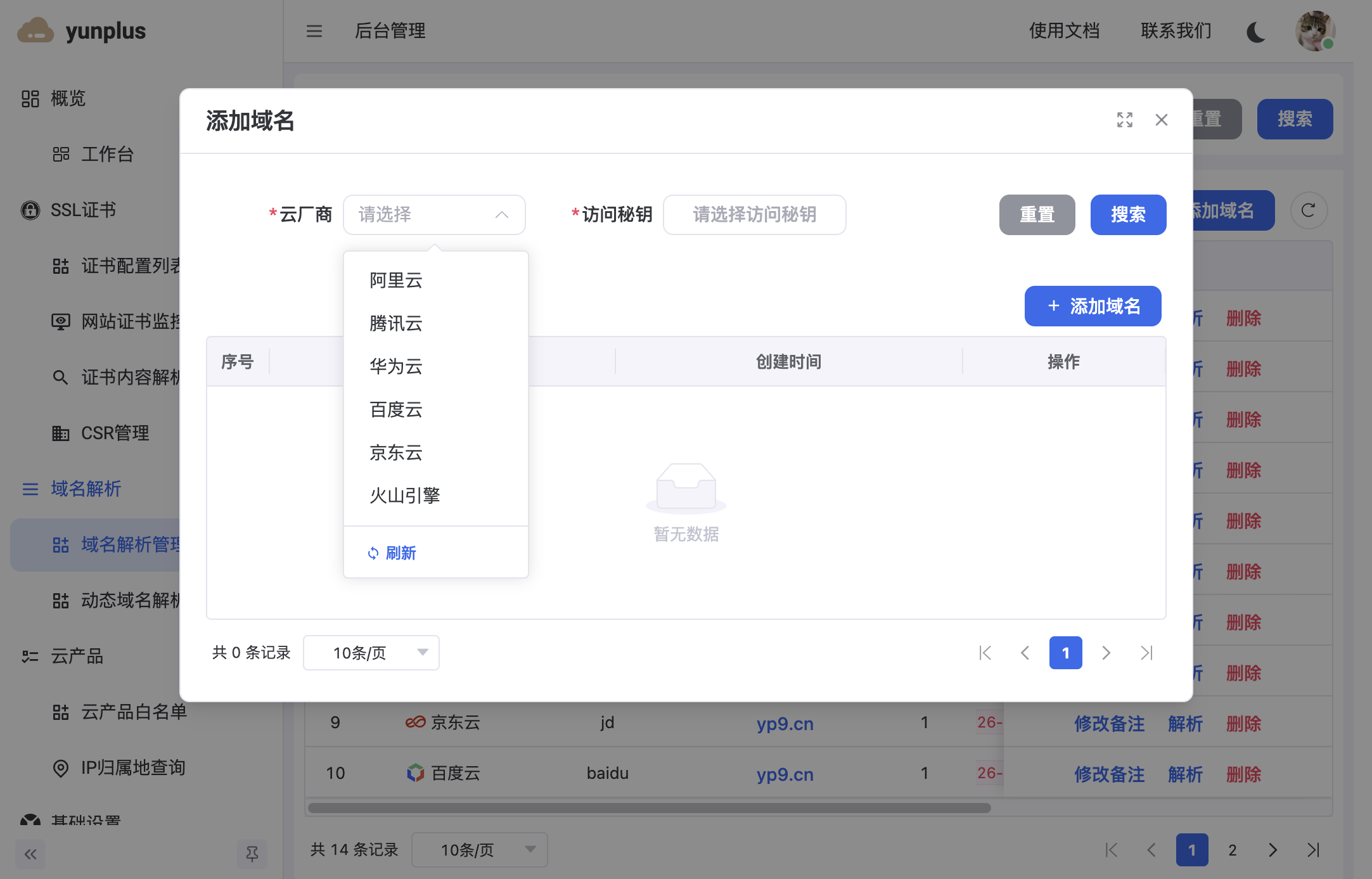Open 网站证书监控 sidebar item
This screenshot has height=879, width=1372.
131,321
